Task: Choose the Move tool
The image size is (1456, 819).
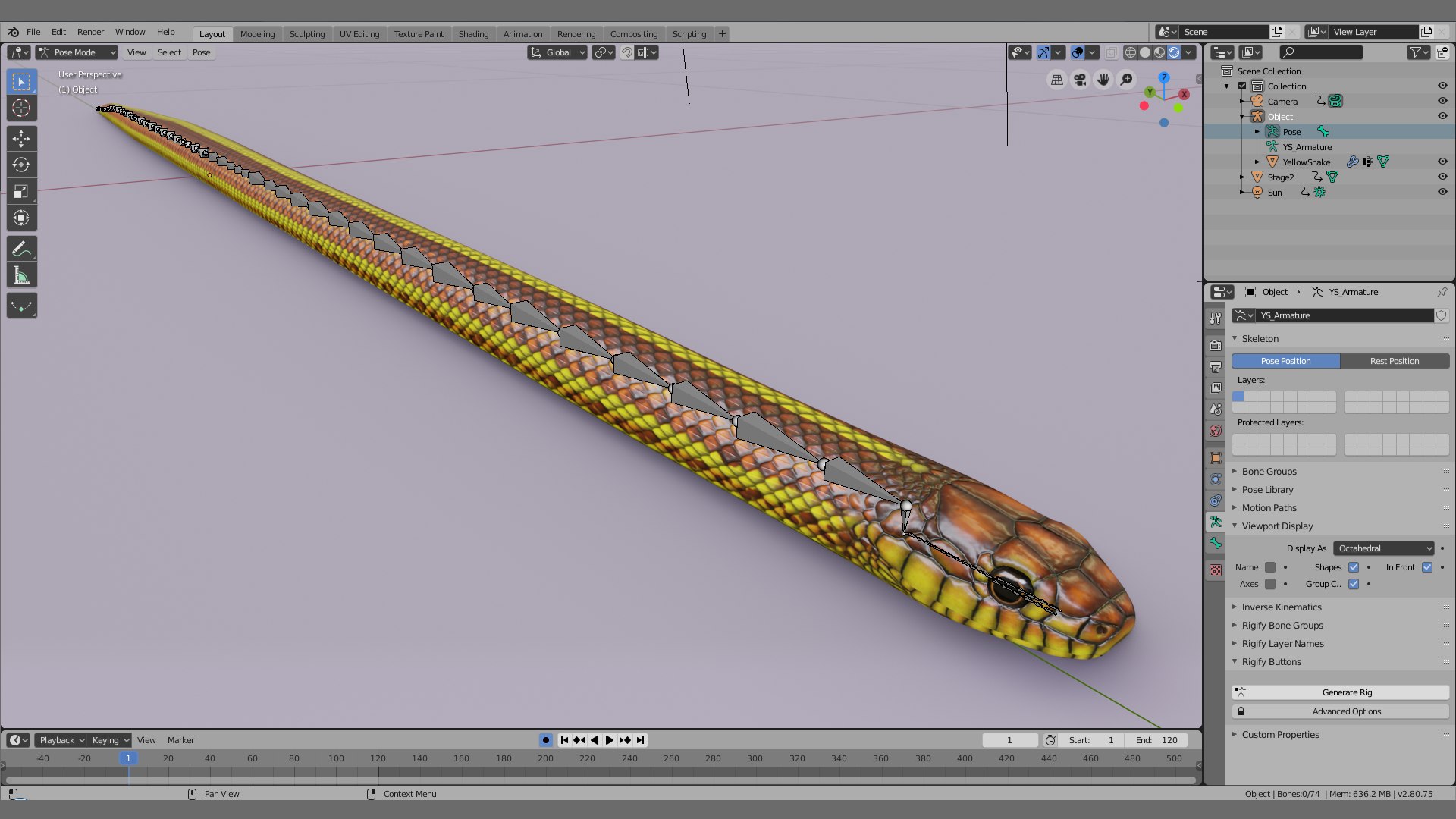Action: (21, 139)
